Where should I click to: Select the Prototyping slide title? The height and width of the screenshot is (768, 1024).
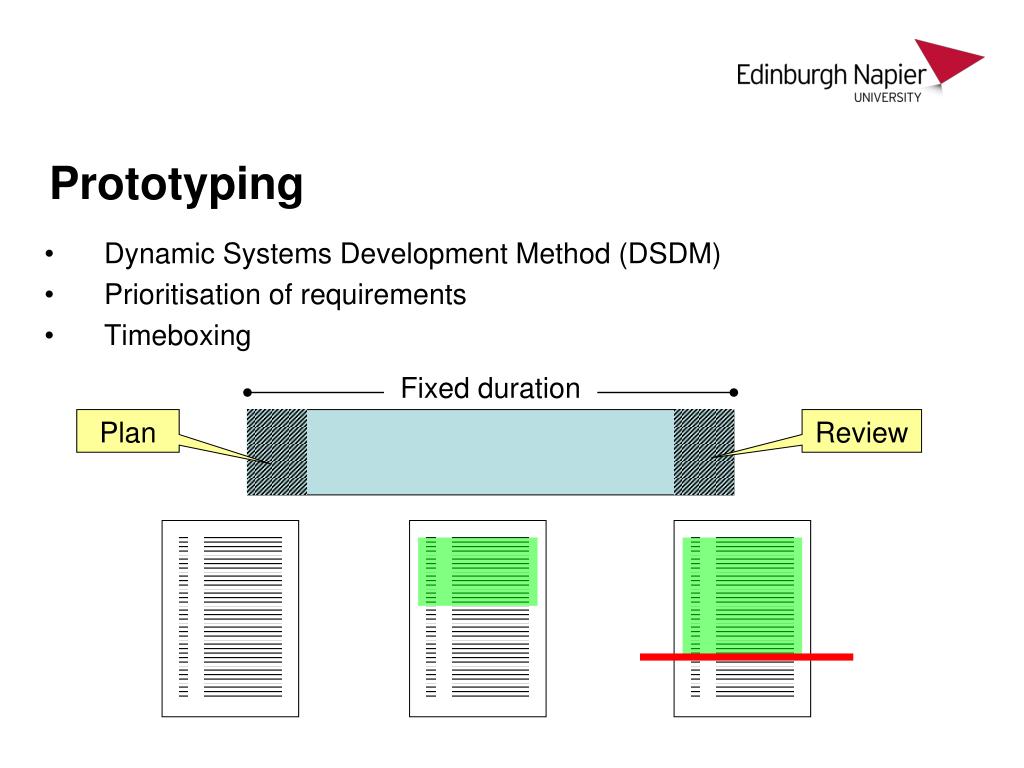176,185
